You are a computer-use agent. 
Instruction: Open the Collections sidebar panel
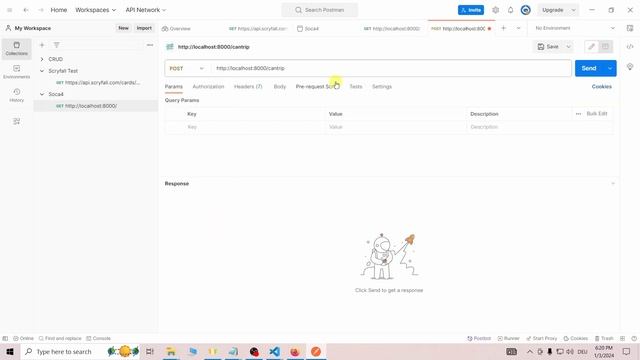(x=16, y=48)
